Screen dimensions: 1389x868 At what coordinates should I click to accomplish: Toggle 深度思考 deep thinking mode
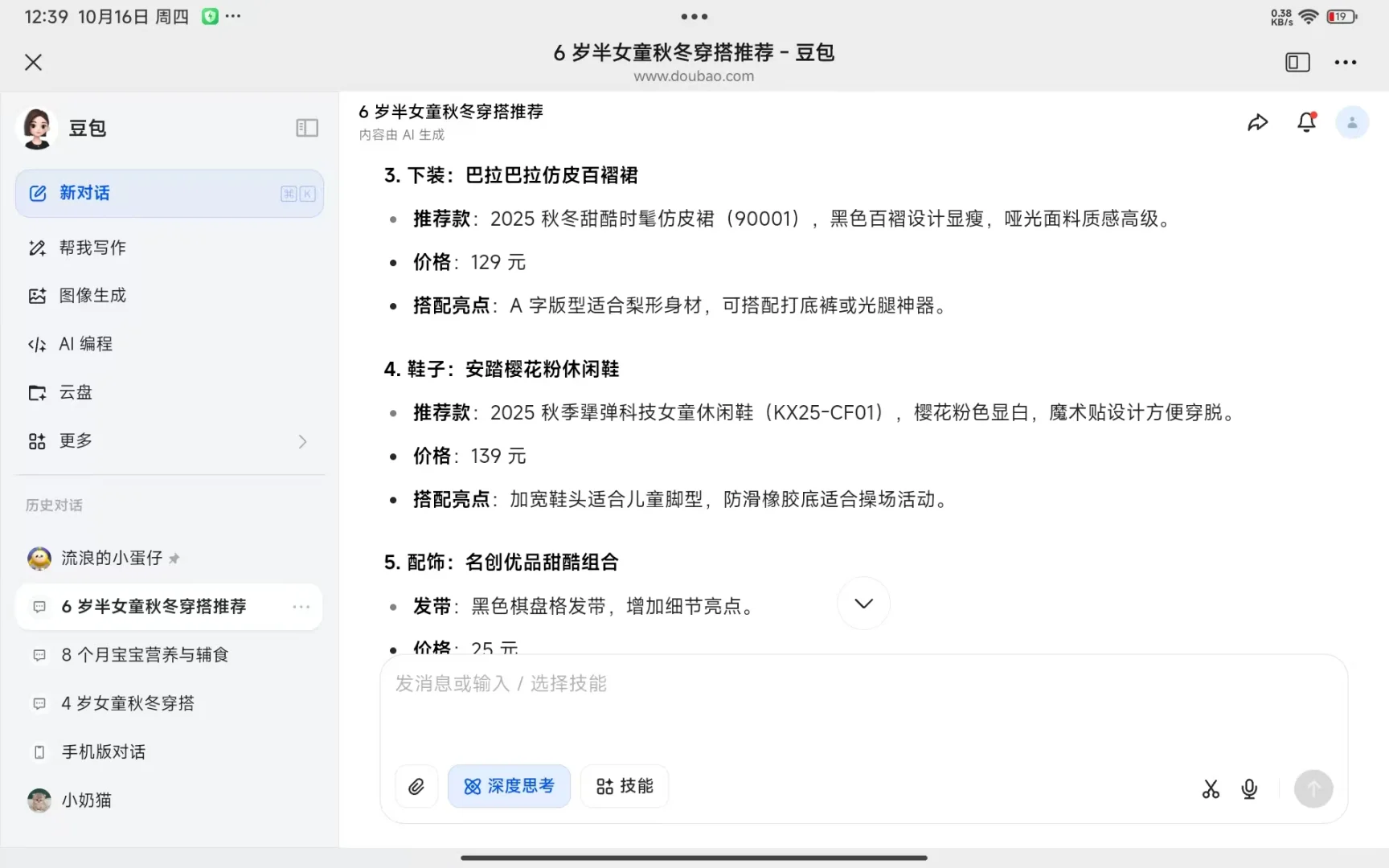point(509,786)
